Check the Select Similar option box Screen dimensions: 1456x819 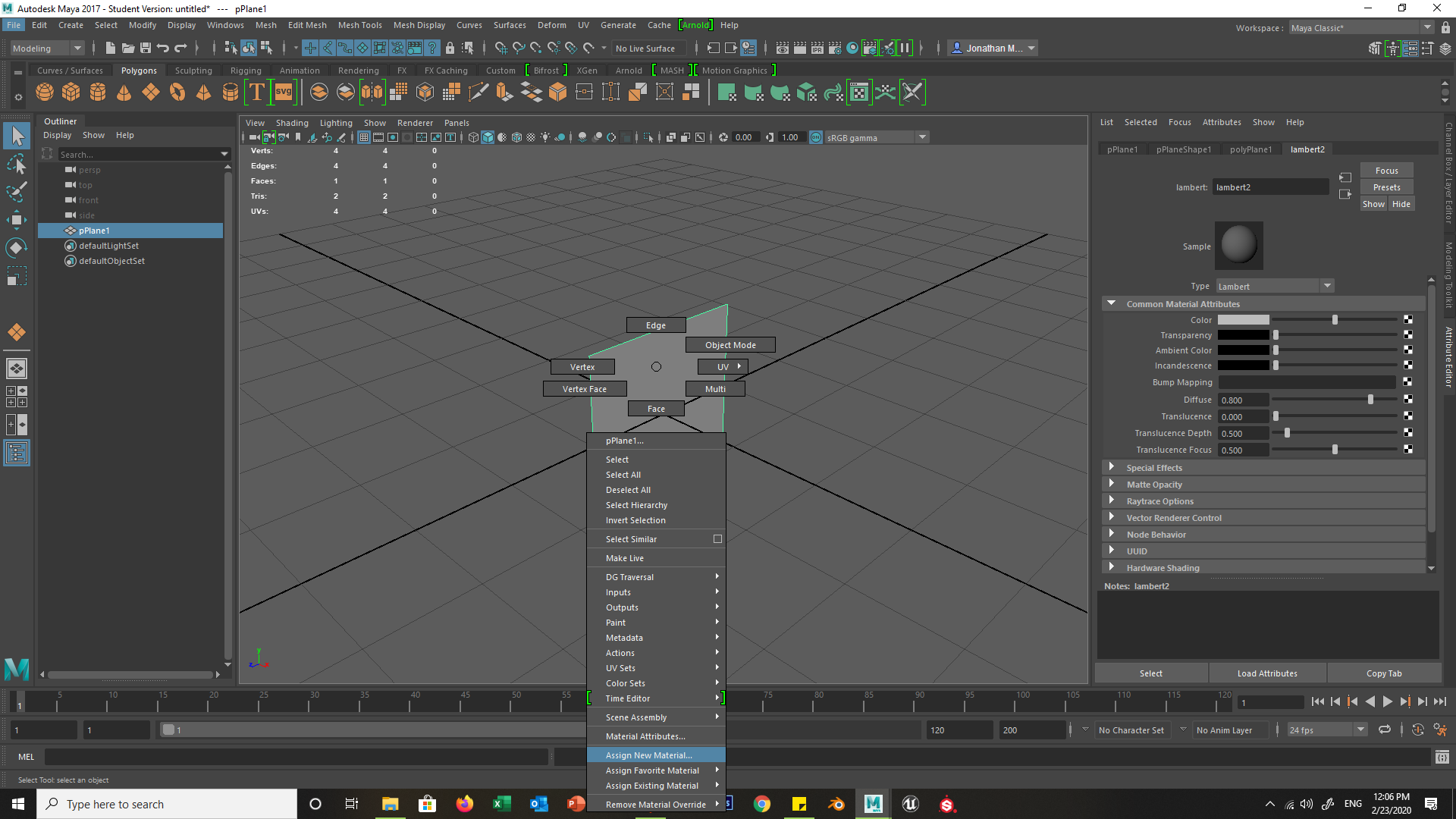click(x=717, y=539)
